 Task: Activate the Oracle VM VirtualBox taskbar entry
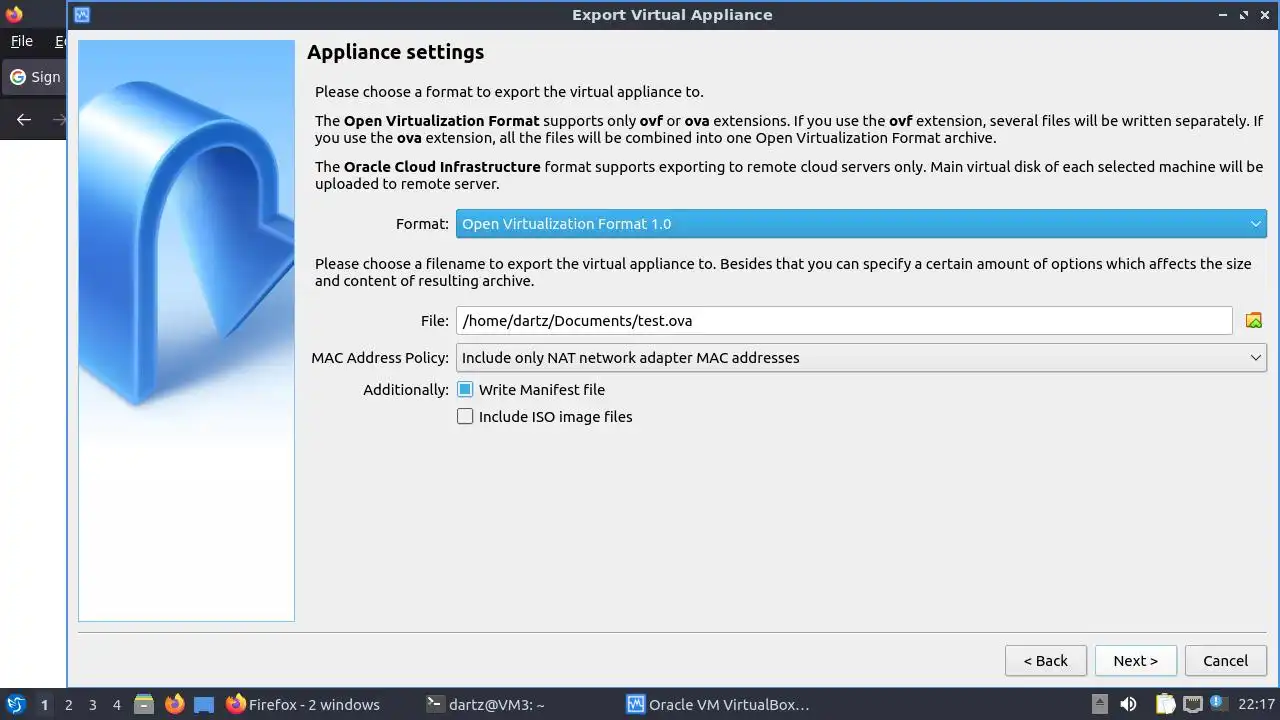click(718, 704)
